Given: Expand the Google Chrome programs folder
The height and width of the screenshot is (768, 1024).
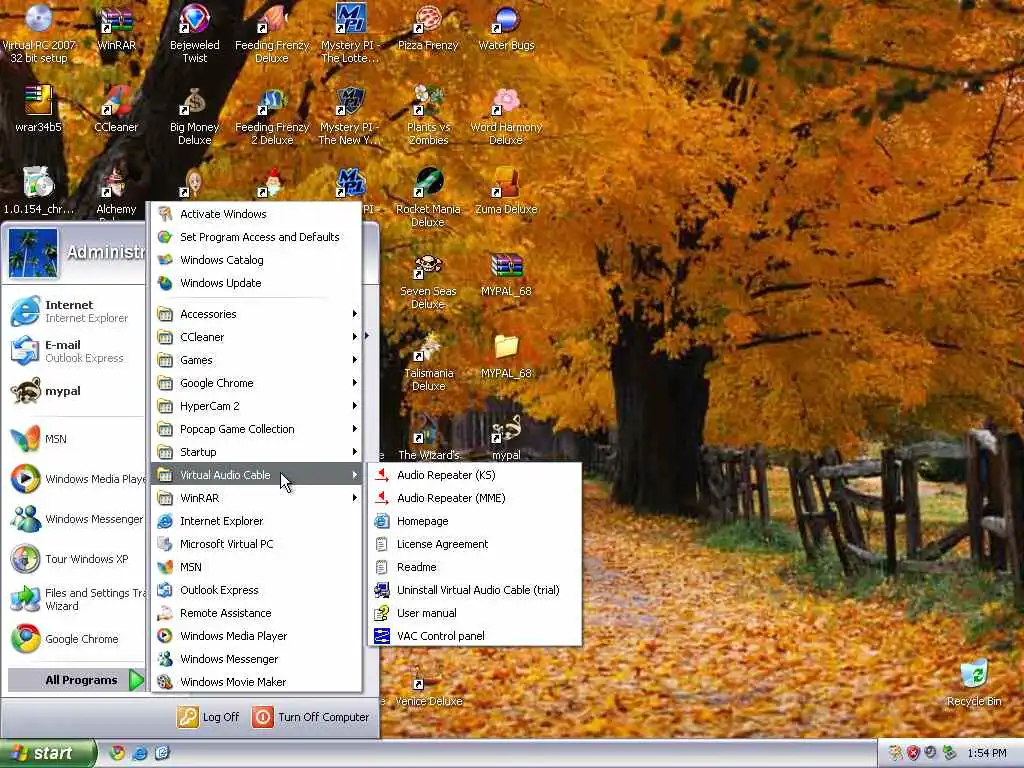Looking at the screenshot, I should [x=257, y=383].
